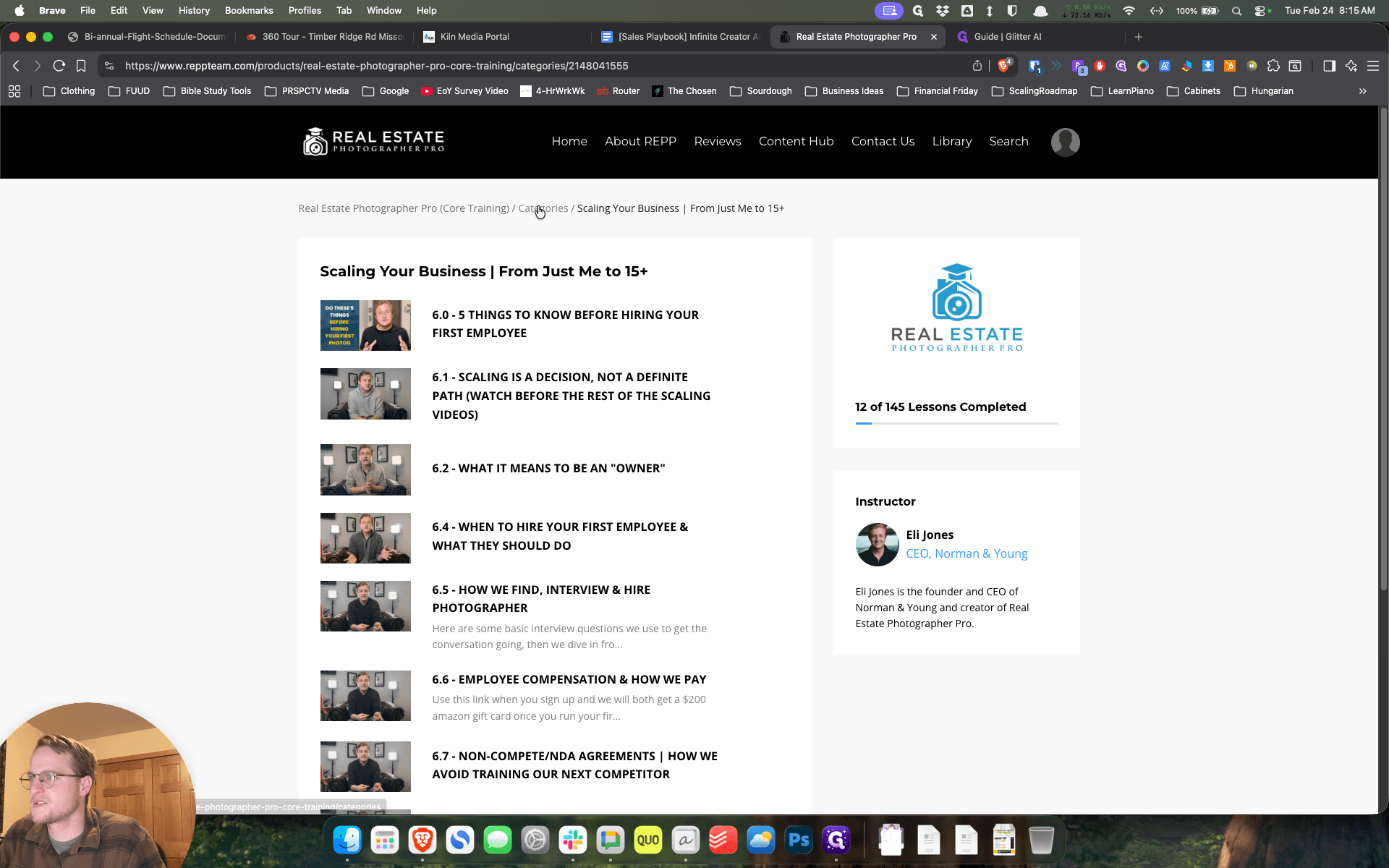Viewport: 1389px width, 868px height.
Task: Open System Settings gear in the dock
Action: tap(535, 840)
